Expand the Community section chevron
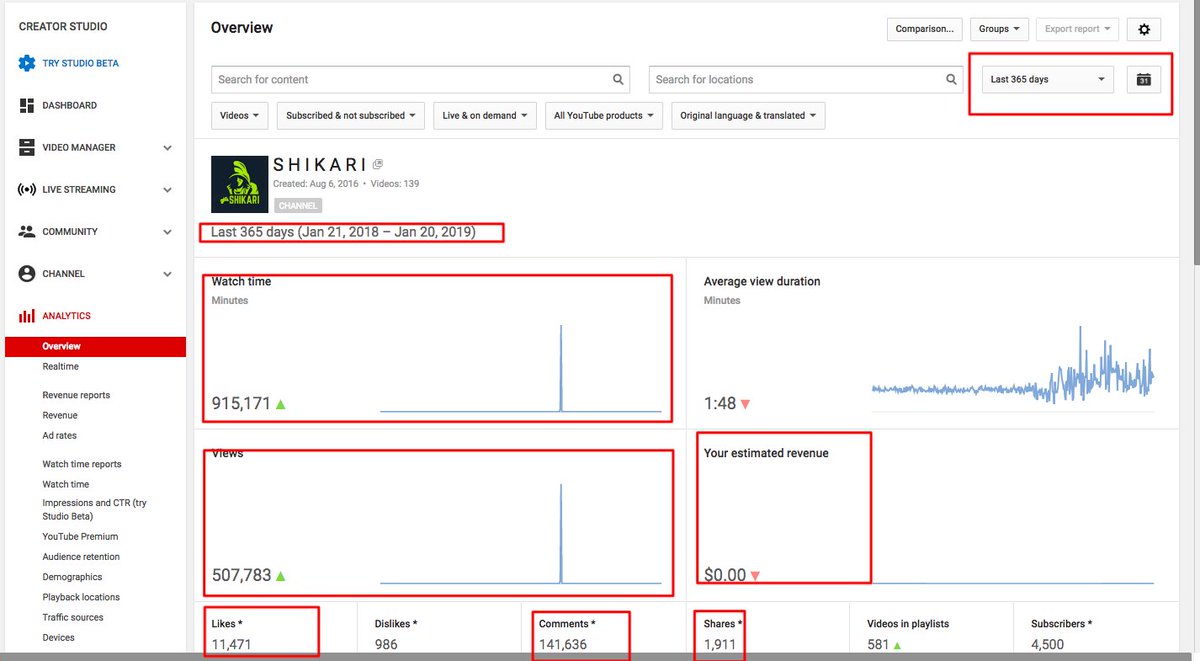This screenshot has width=1200, height=661. click(167, 232)
